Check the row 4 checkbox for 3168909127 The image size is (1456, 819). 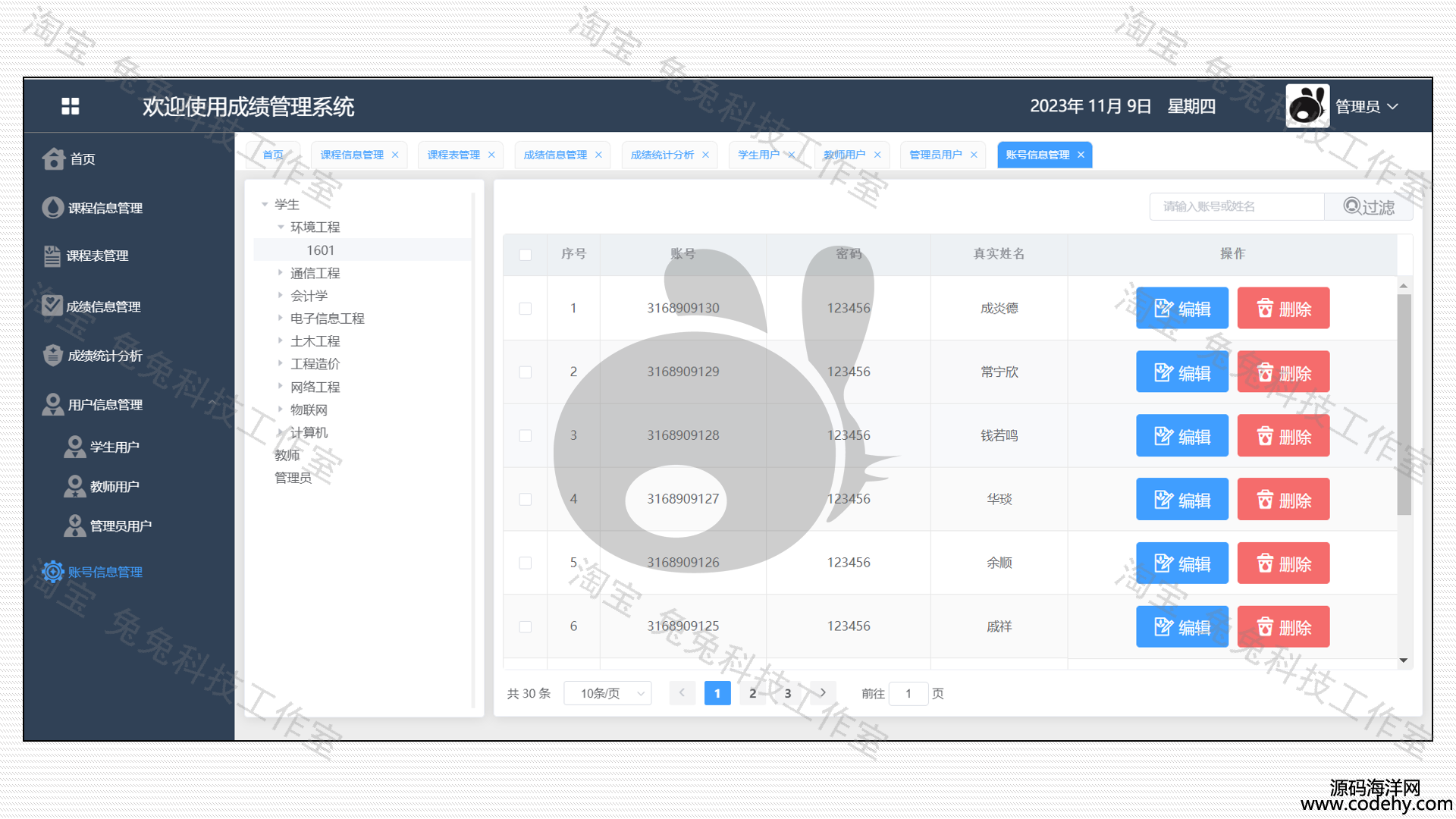(x=525, y=499)
